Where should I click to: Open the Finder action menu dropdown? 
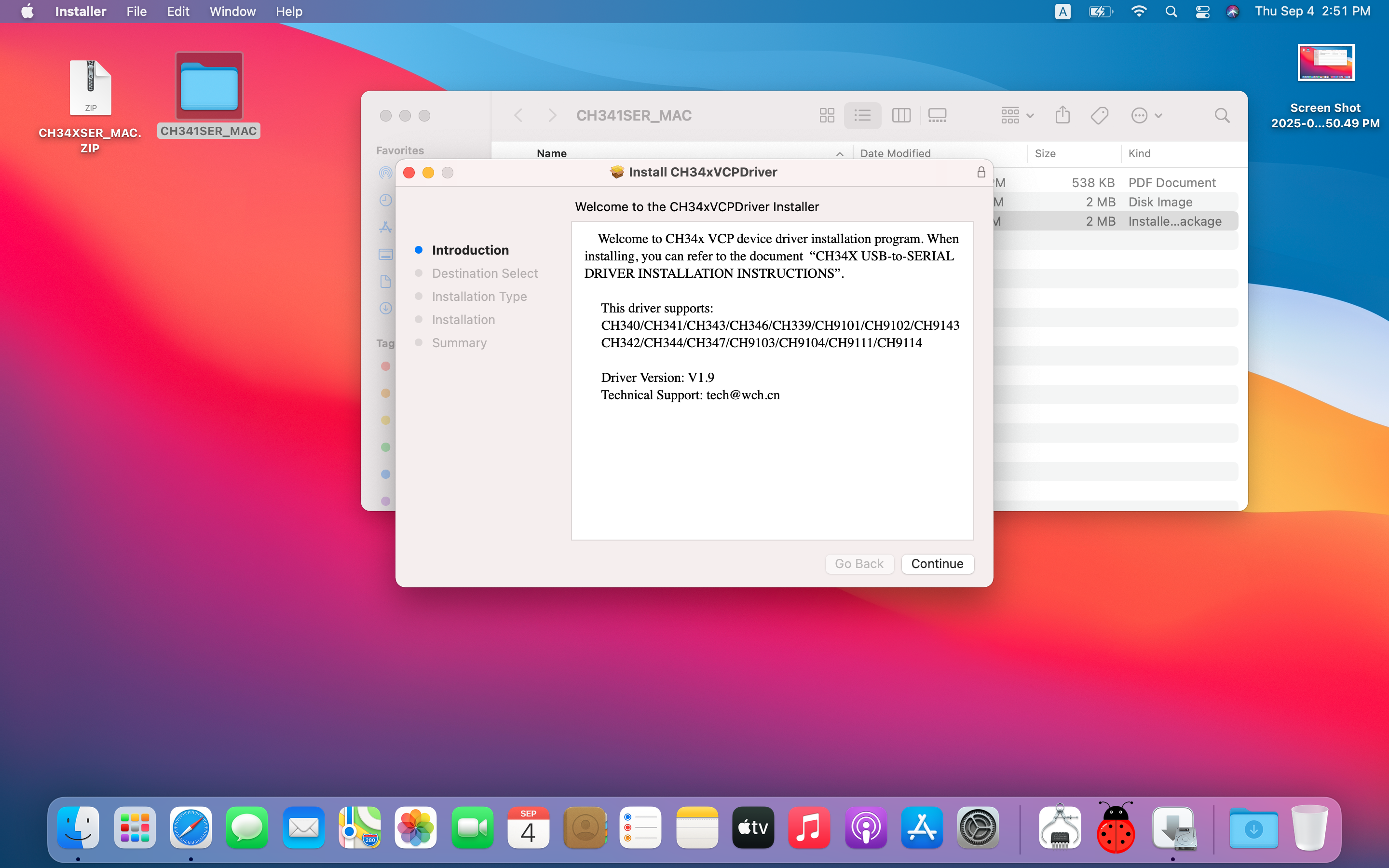(x=1146, y=115)
